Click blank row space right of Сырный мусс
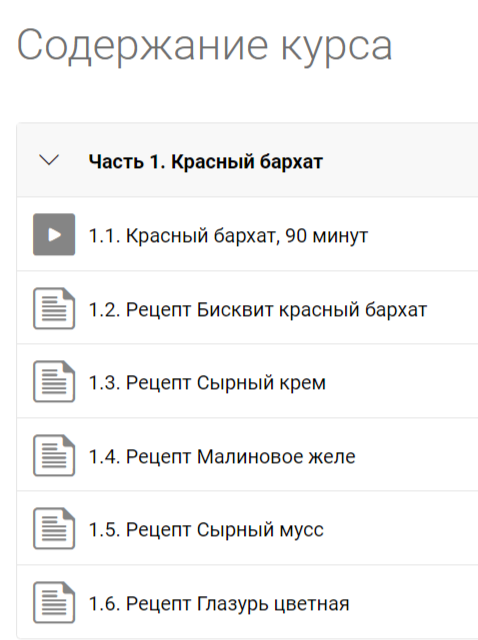478x640 pixels. [x=402, y=529]
